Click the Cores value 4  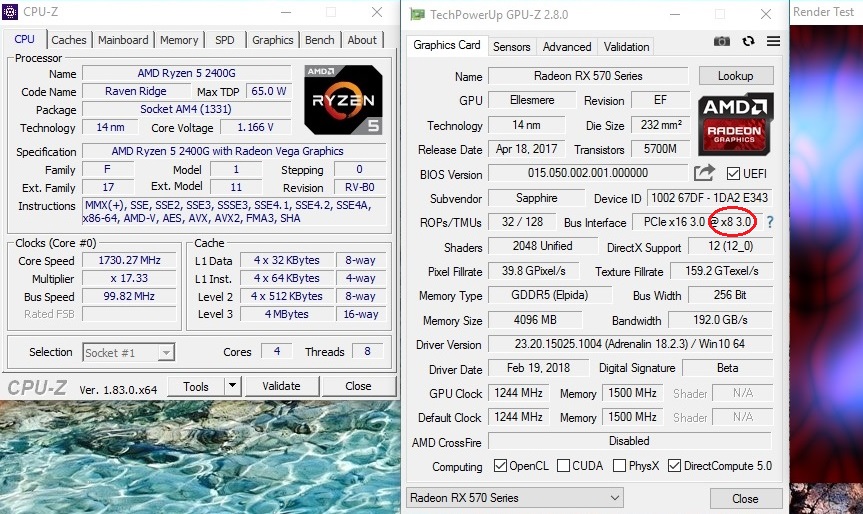pos(277,352)
